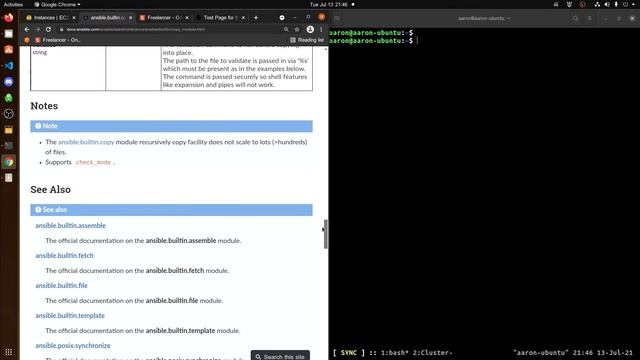
Task: Close the Freelancer tab
Action: (x=187, y=18)
